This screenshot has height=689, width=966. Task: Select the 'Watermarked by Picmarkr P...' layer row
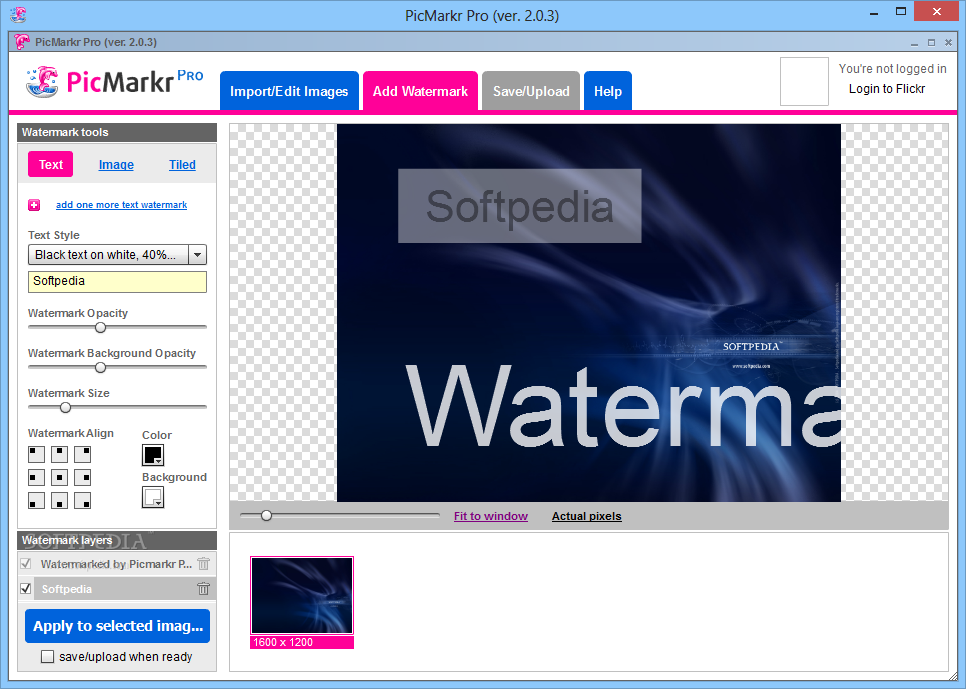117,563
